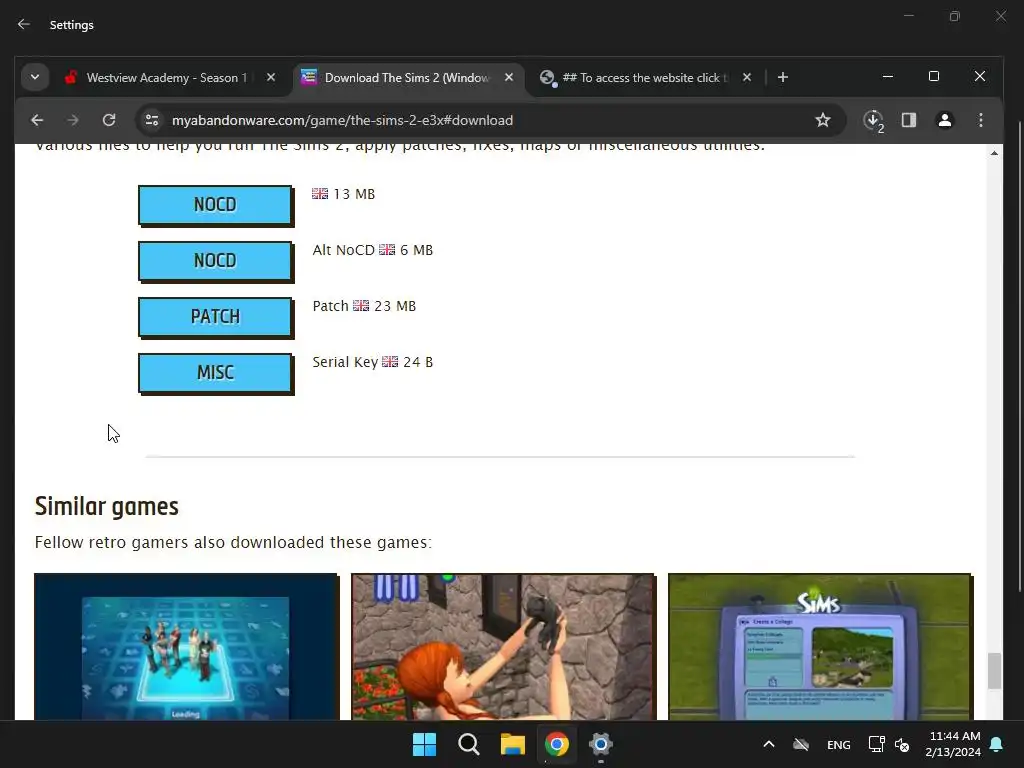Close the 'To access the website' tab
The image size is (1024, 768).
(x=747, y=77)
